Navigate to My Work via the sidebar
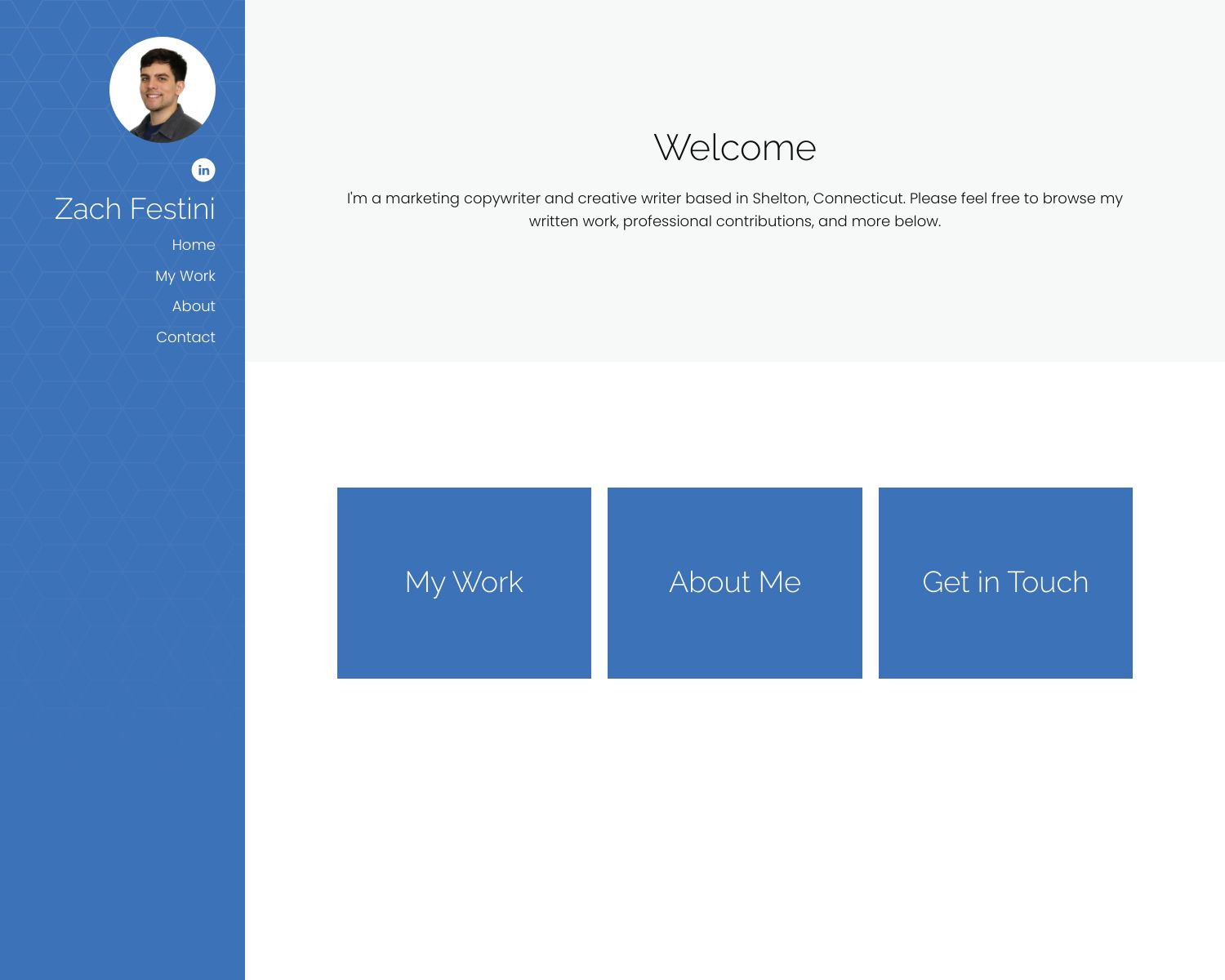 point(185,275)
